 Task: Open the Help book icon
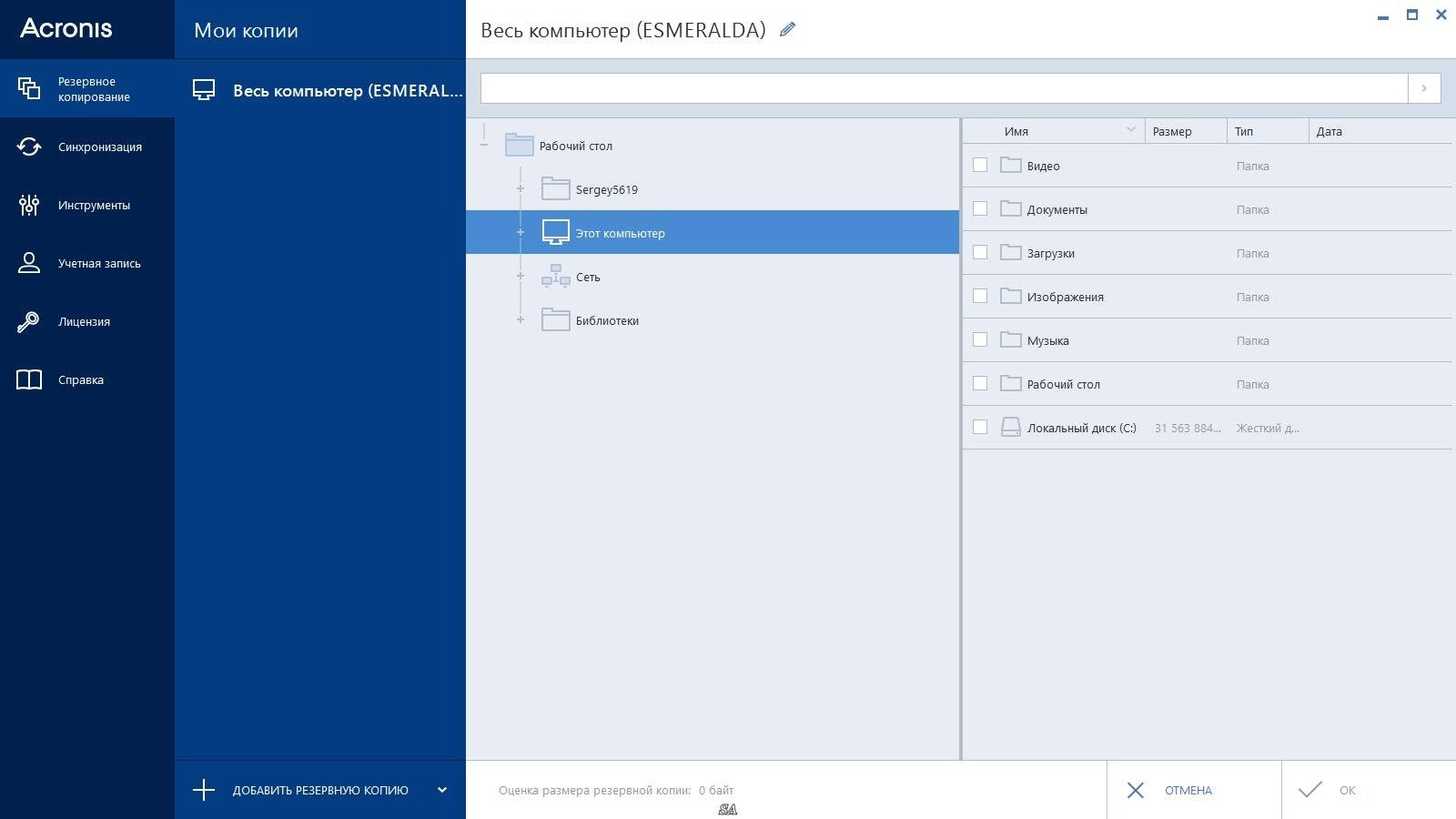point(29,379)
